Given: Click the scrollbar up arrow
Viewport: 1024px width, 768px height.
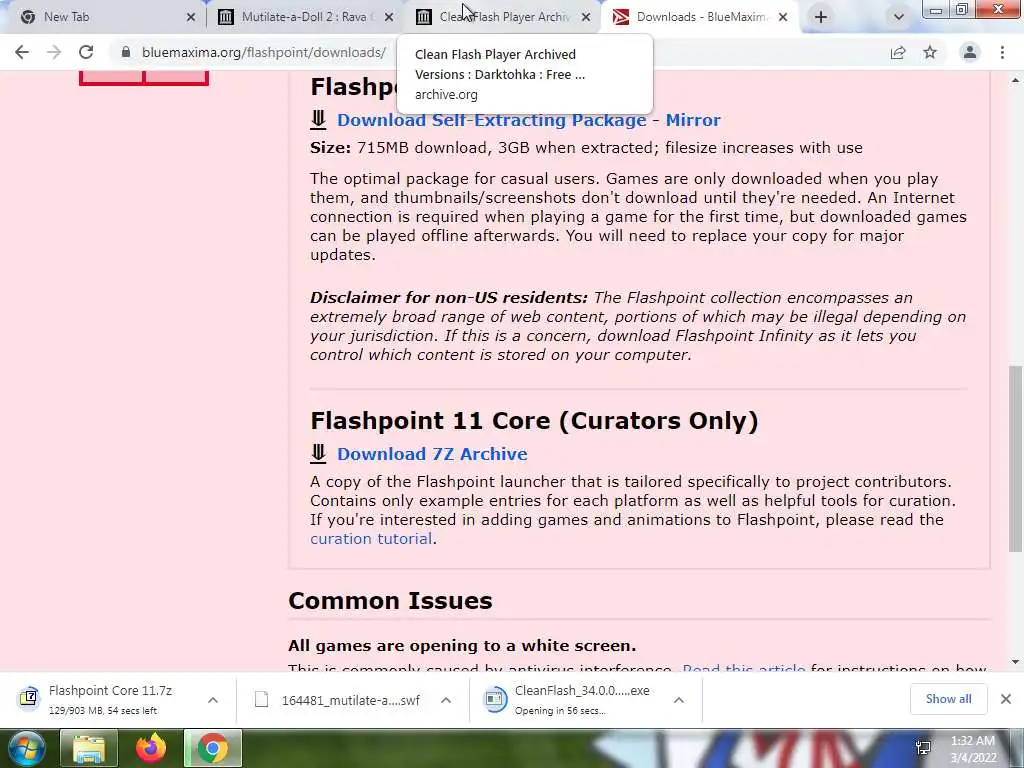Looking at the screenshot, I should click(1015, 80).
